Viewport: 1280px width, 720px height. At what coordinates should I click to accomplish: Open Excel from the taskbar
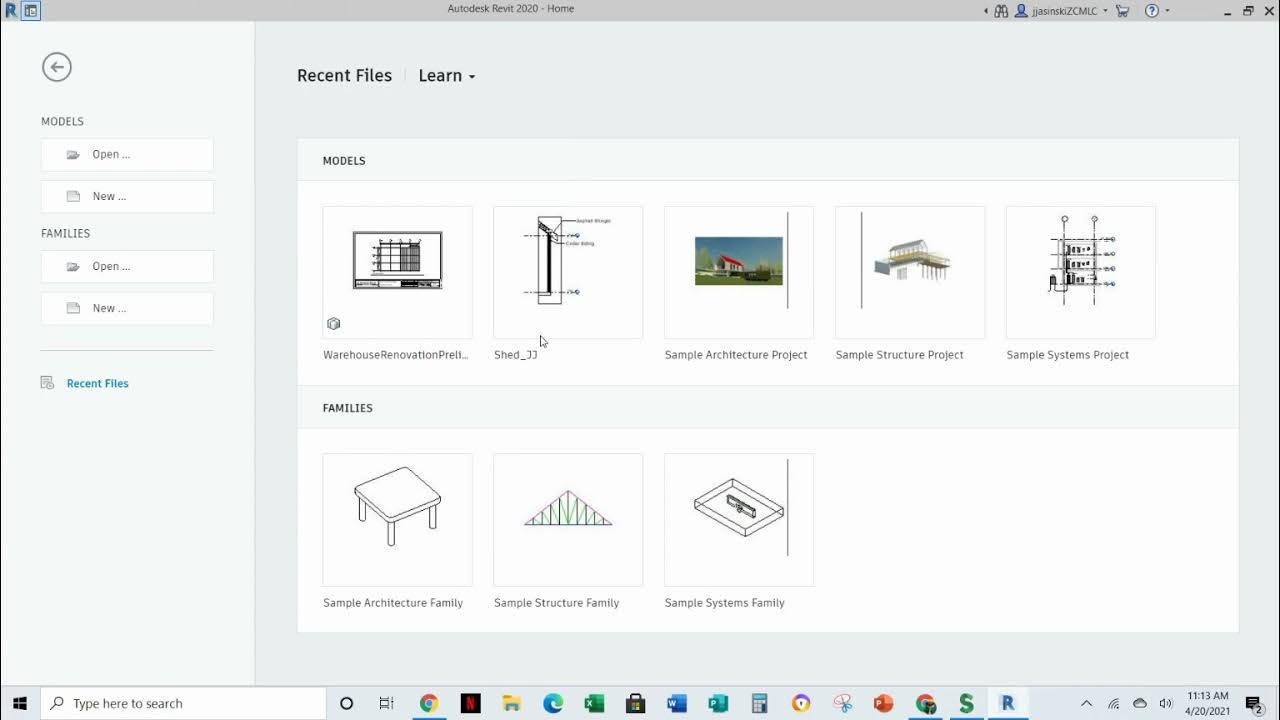coord(594,703)
